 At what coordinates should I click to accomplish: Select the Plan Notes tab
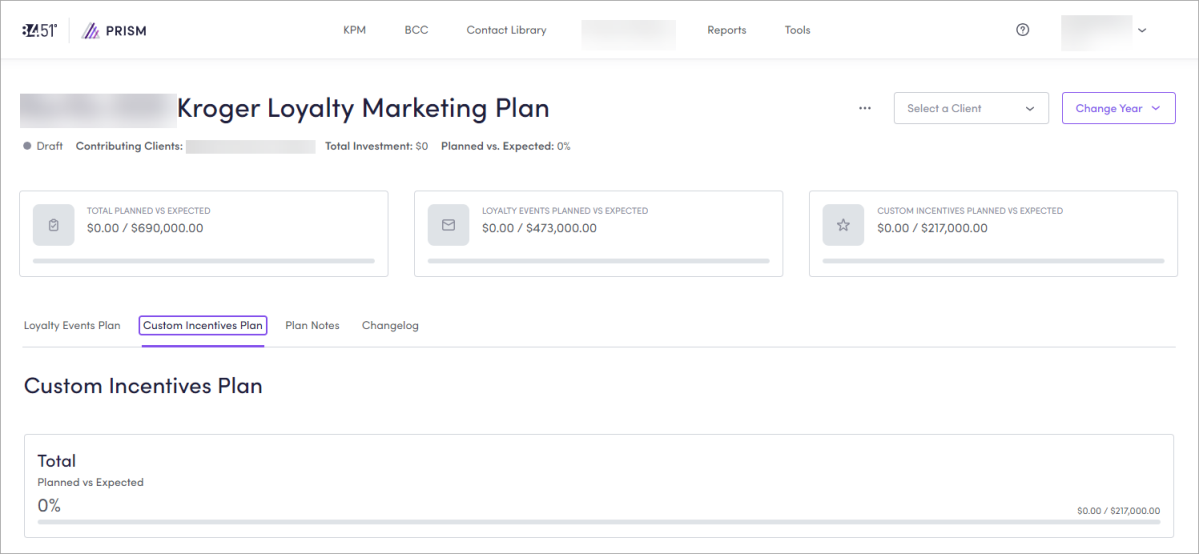(x=312, y=326)
